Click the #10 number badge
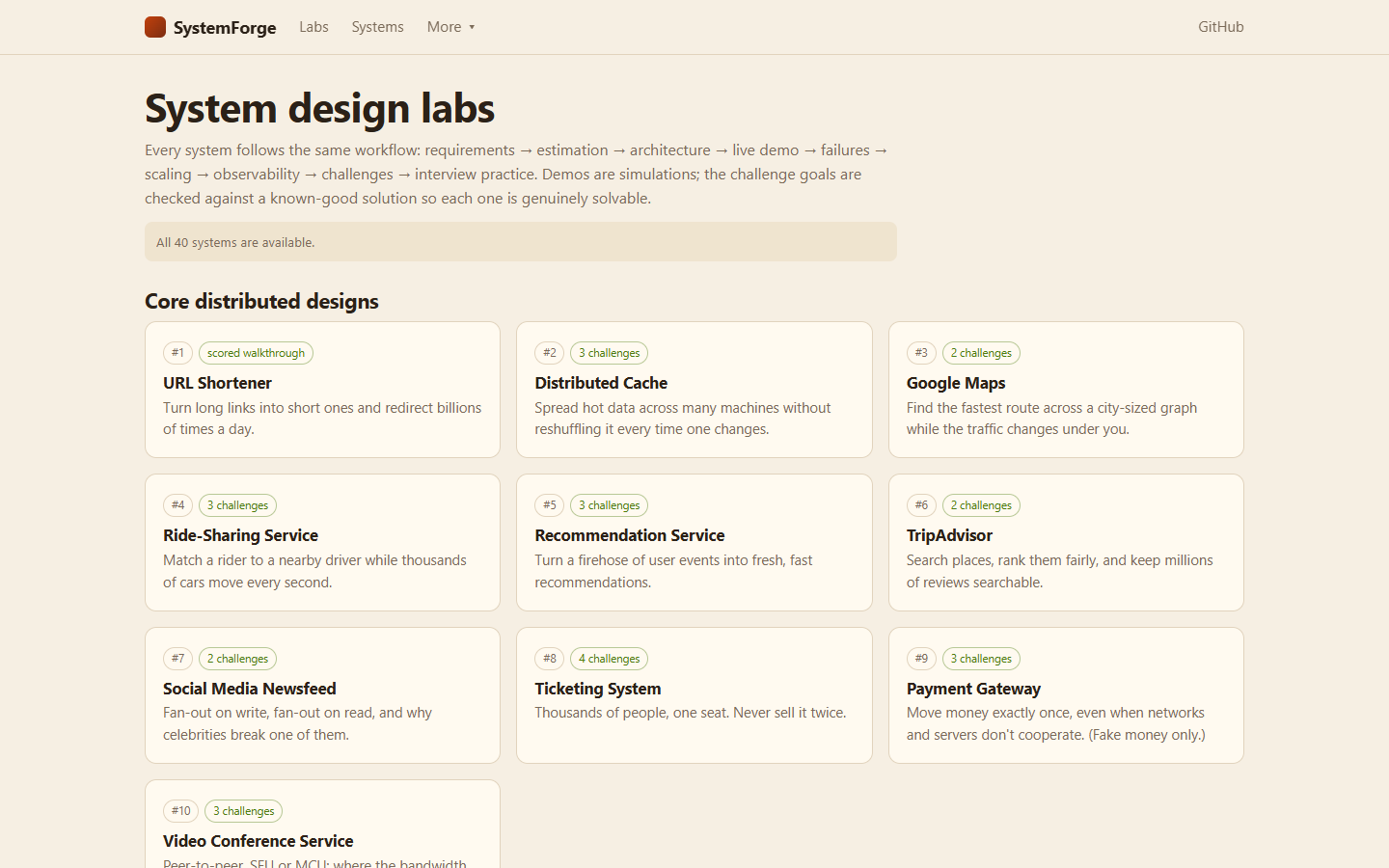Viewport: 1389px width, 868px height. 181,811
